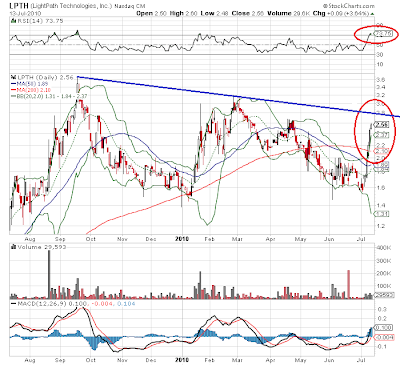The width and height of the screenshot is (400, 365).
Task: Click the Dec label under the price chart
Action: click(x=151, y=239)
